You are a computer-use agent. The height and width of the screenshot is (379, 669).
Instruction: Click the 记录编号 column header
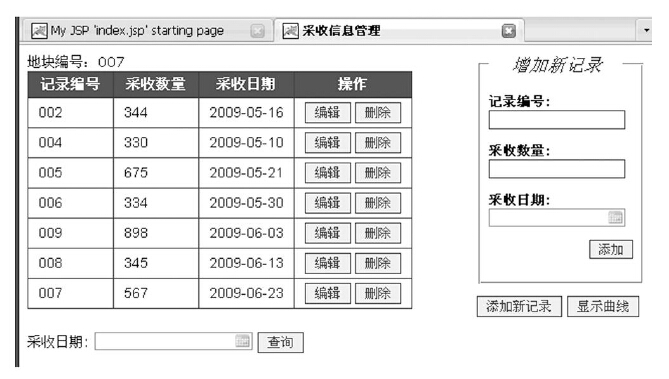point(70,85)
